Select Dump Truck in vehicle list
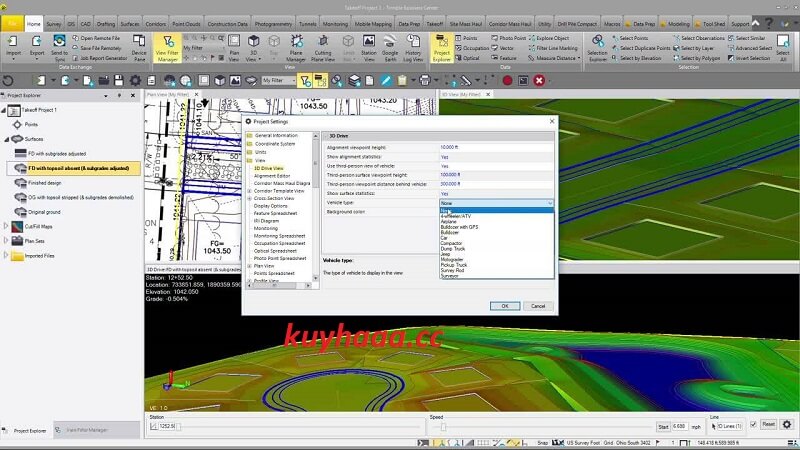 (453, 248)
